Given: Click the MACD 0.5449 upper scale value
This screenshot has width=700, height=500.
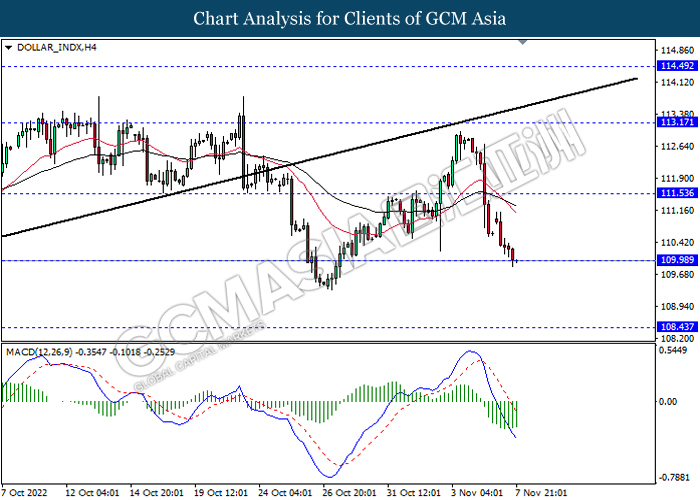Looking at the screenshot, I should (673, 350).
